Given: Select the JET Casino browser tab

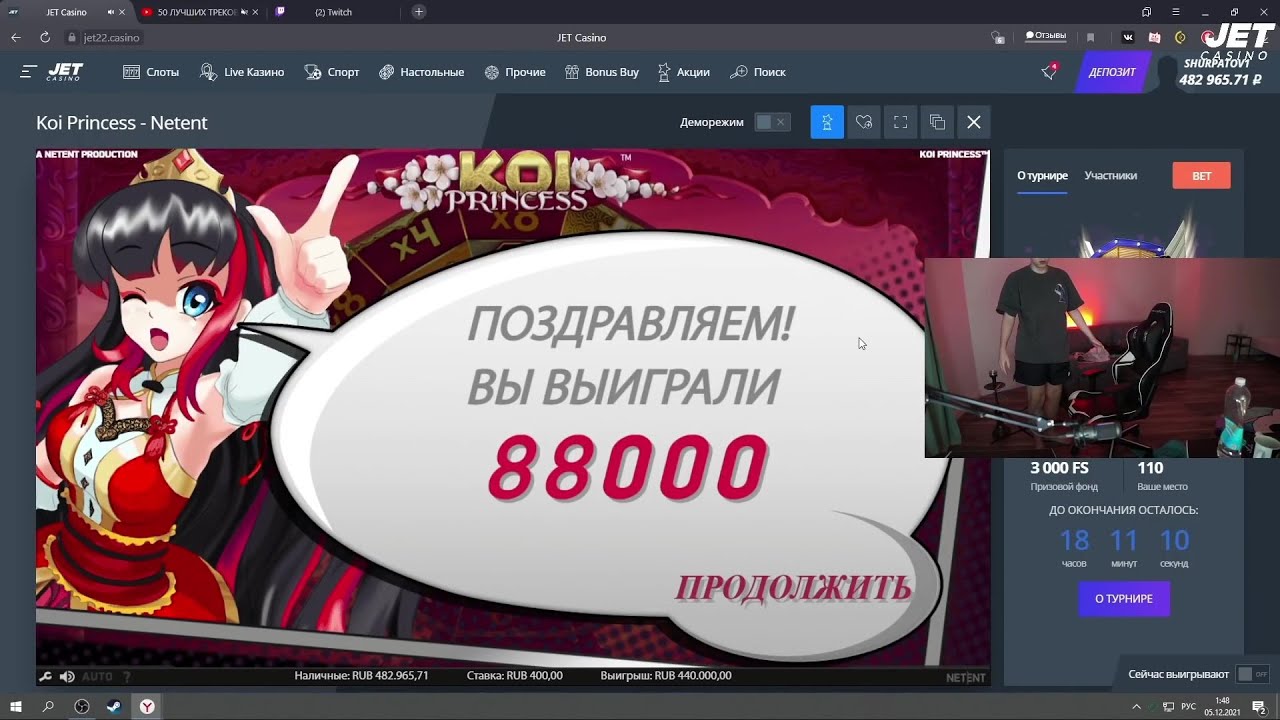Looking at the screenshot, I should point(66,12).
